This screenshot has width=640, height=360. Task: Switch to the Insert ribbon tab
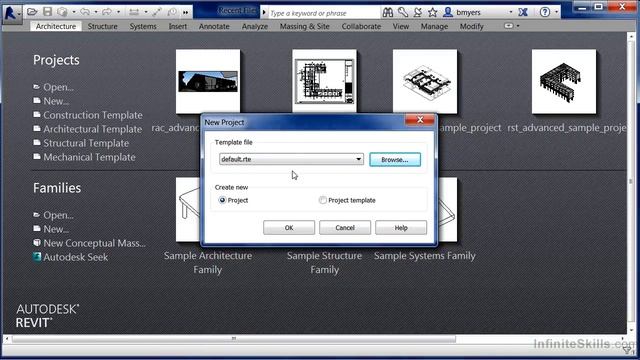(x=178, y=26)
